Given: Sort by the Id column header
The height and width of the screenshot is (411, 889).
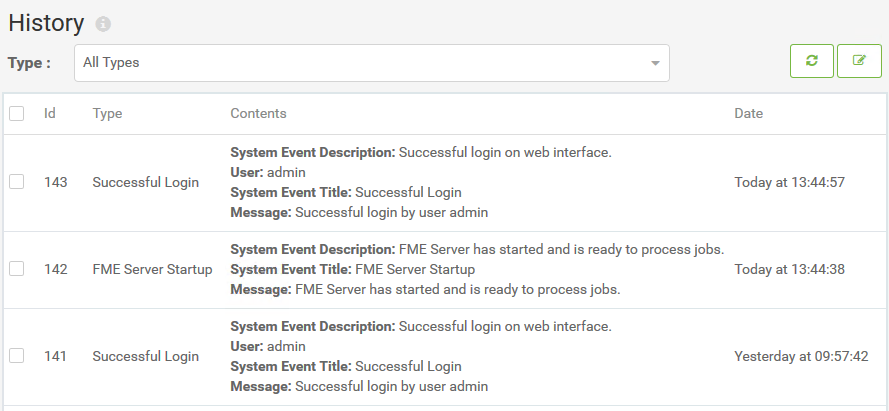Looking at the screenshot, I should tap(50, 113).
